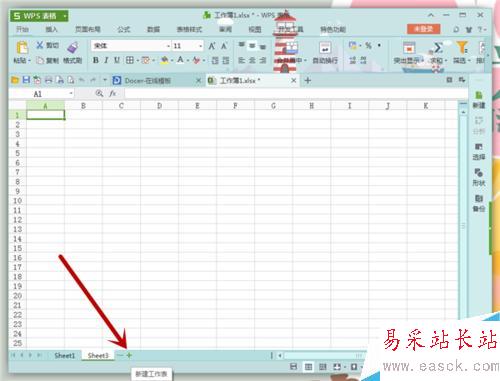Click the orange login button
This screenshot has width=500, height=381.
coord(423,29)
